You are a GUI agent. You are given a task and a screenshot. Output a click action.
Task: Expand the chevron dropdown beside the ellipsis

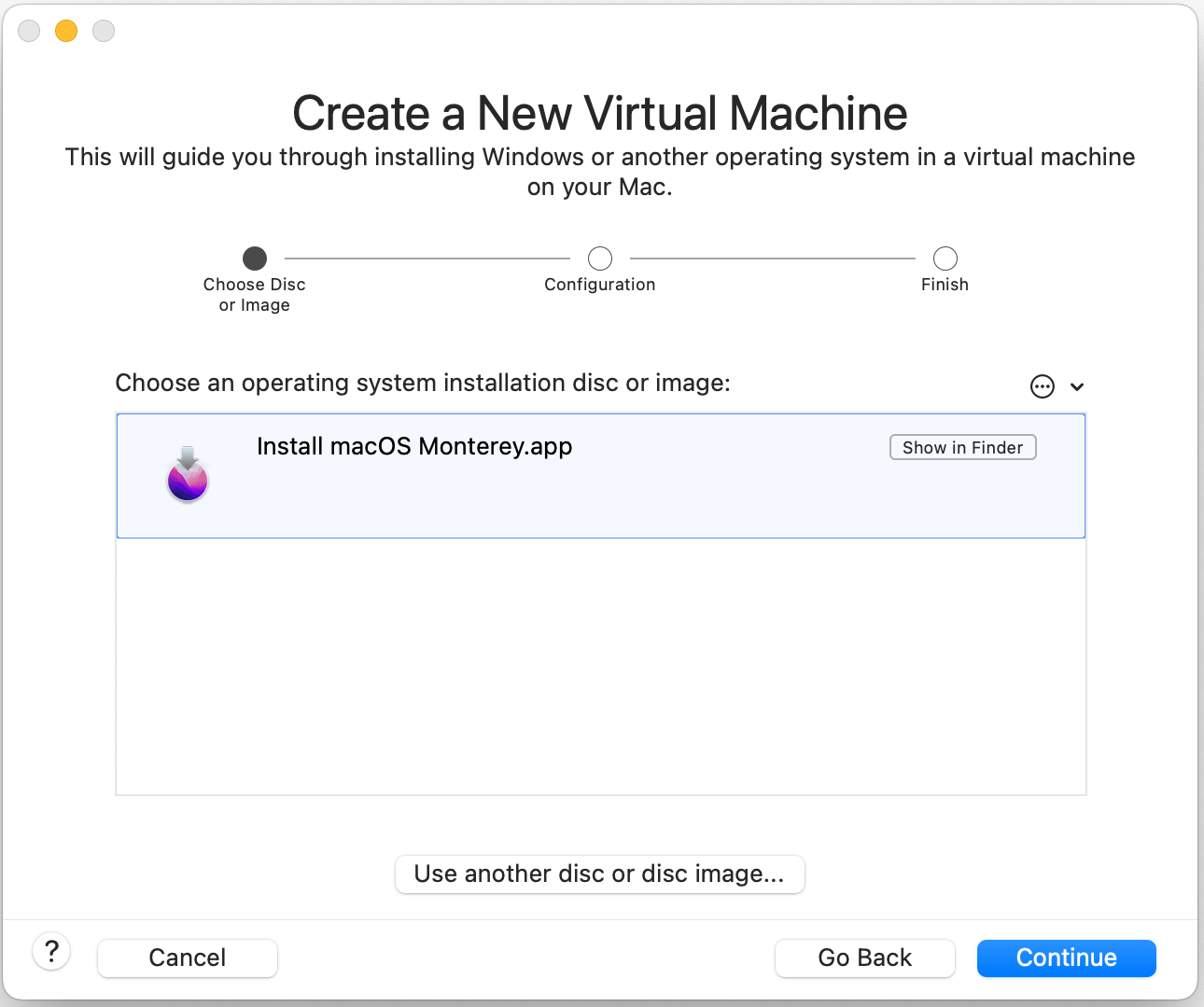point(1077,385)
